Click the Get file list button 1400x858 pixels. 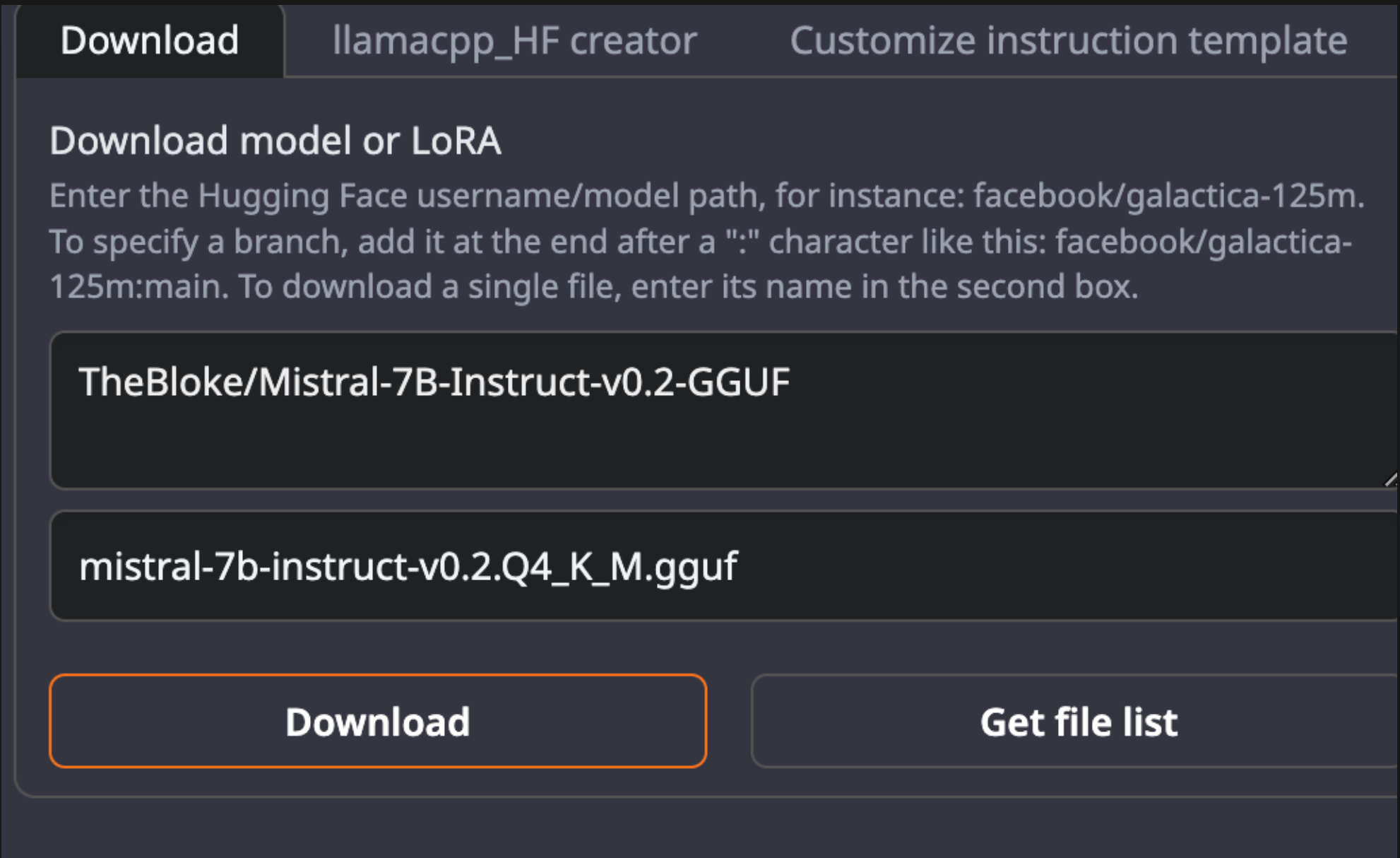[x=1078, y=722]
